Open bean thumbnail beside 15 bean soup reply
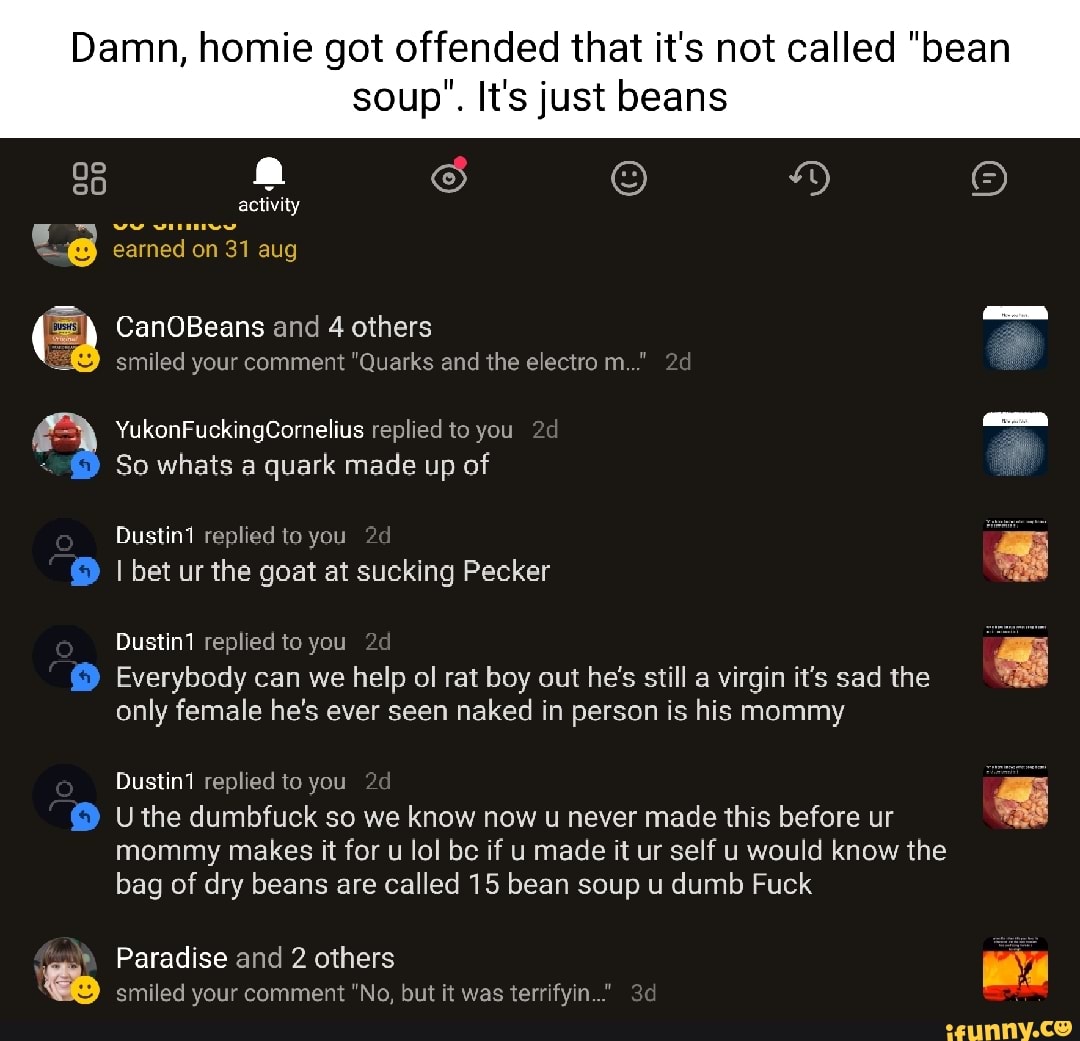This screenshot has height=1041, width=1080. (x=1015, y=796)
